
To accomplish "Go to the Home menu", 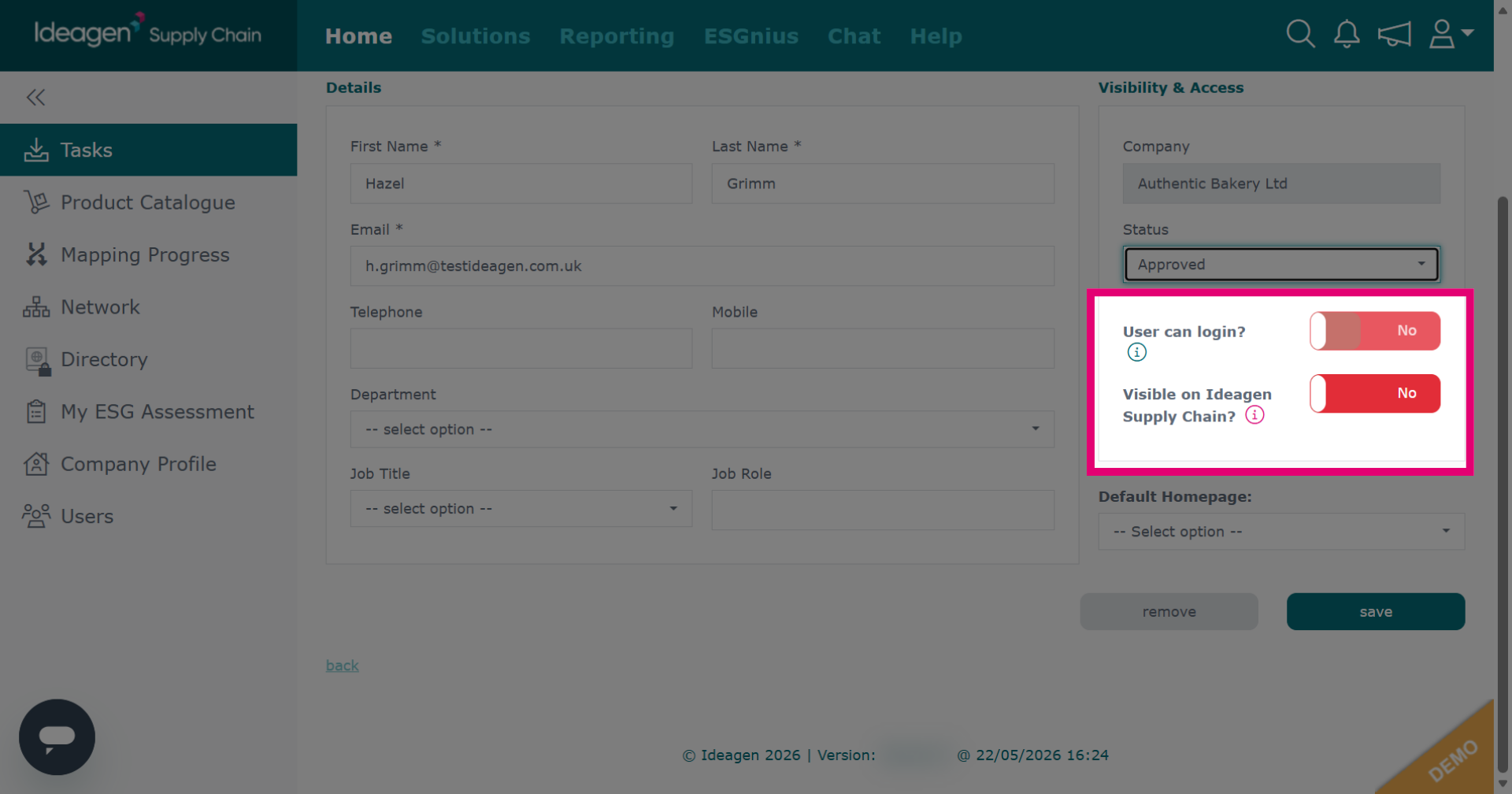I will point(358,36).
